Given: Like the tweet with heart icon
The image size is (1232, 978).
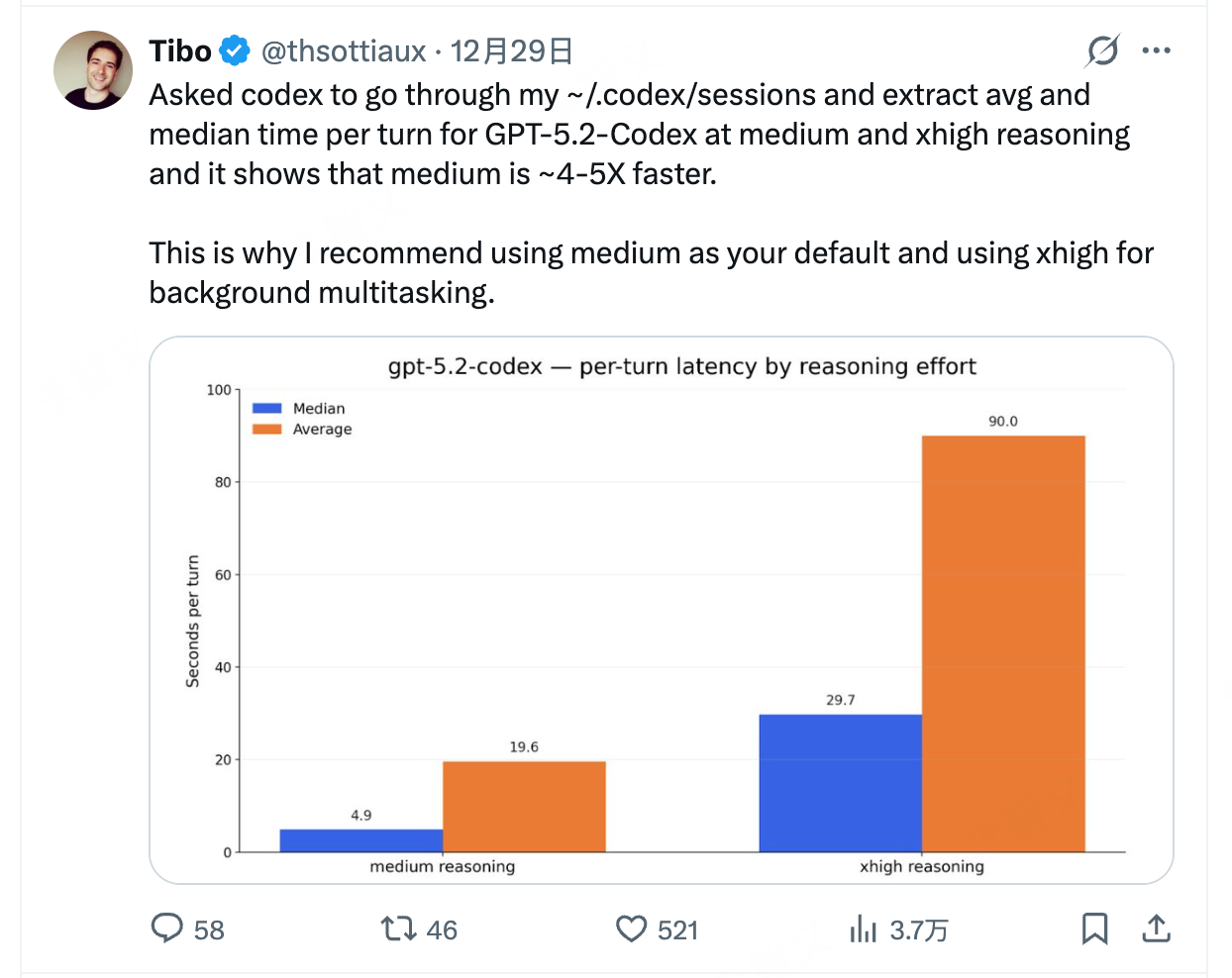Looking at the screenshot, I should [631, 929].
